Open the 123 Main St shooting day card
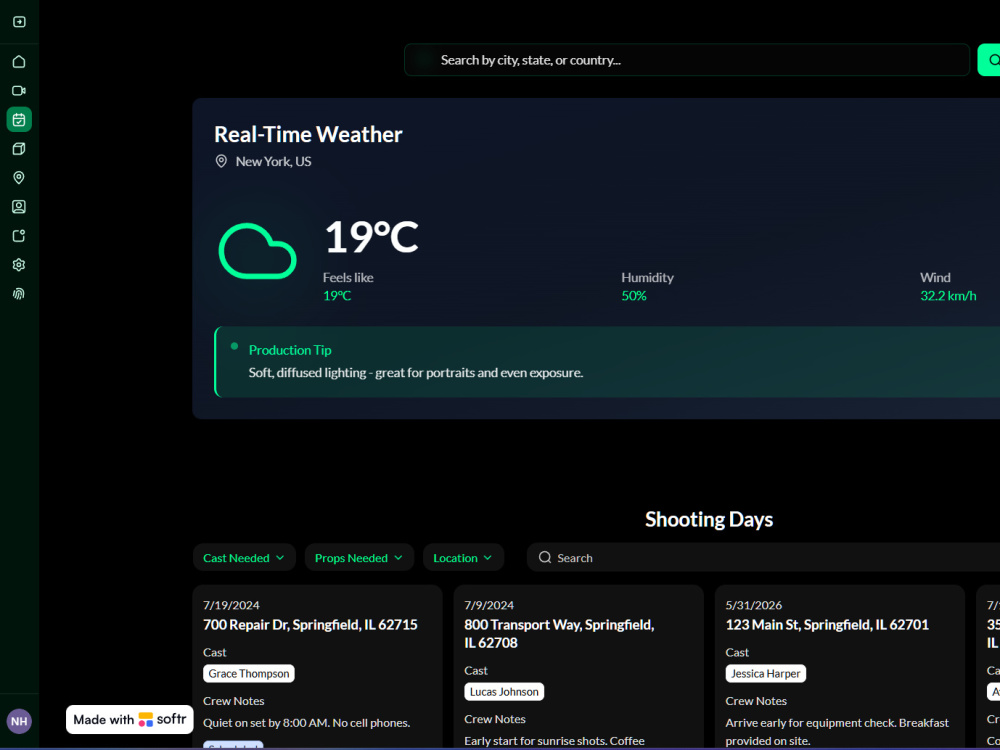 click(840, 667)
